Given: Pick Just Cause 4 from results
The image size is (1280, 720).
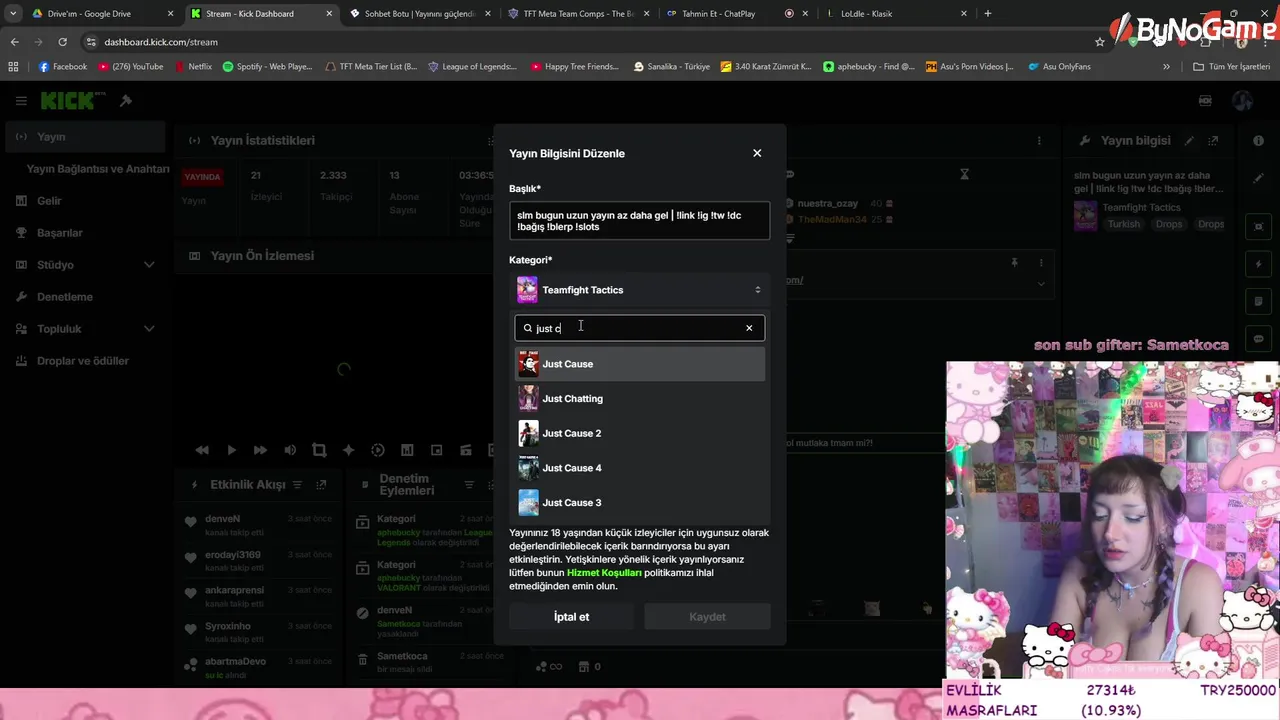Looking at the screenshot, I should (639, 468).
